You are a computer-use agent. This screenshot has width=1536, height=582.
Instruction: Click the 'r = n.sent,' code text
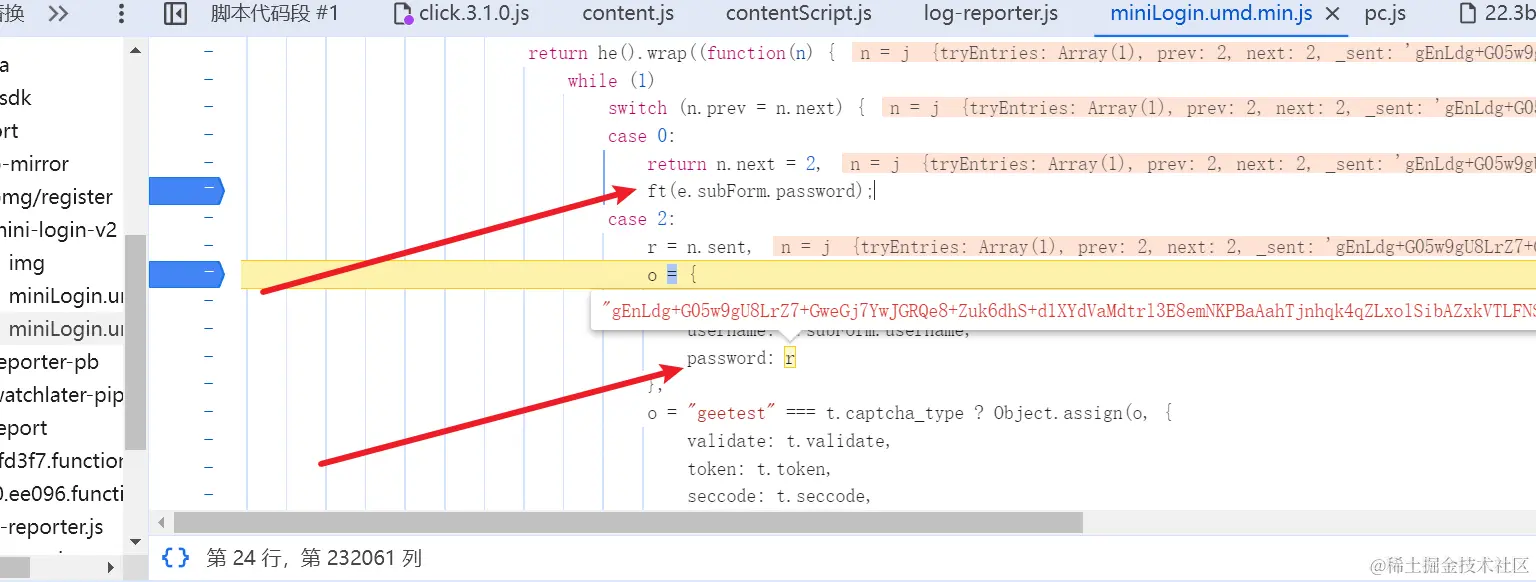(700, 247)
